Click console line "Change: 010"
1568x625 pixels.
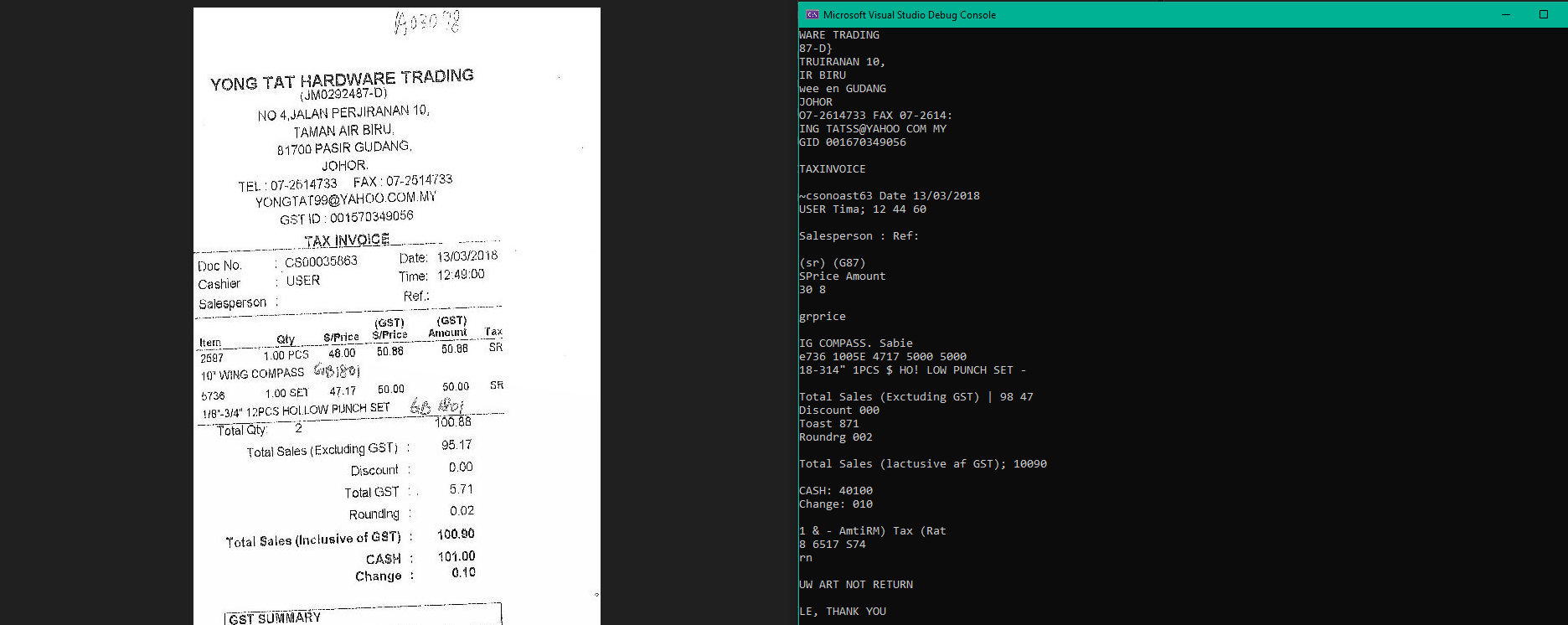click(836, 504)
